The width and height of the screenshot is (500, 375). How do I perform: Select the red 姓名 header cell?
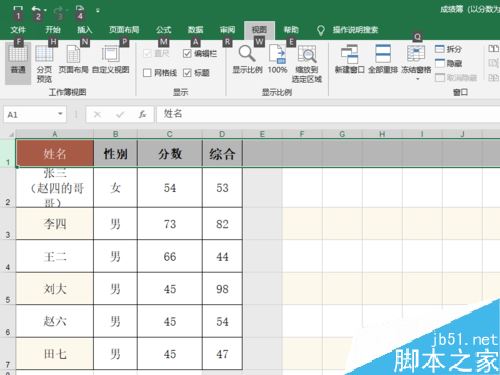(x=55, y=153)
